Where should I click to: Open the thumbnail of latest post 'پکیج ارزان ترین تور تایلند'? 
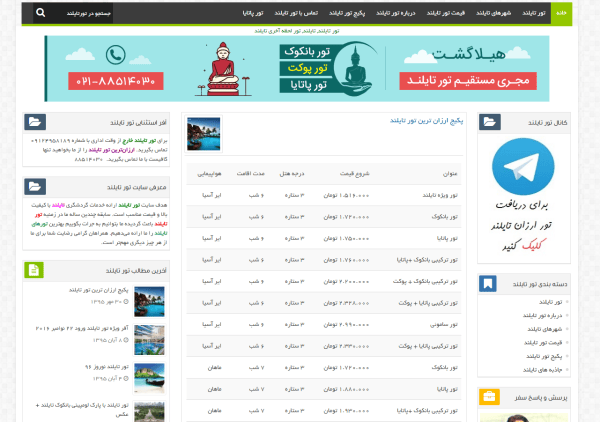click(x=149, y=301)
